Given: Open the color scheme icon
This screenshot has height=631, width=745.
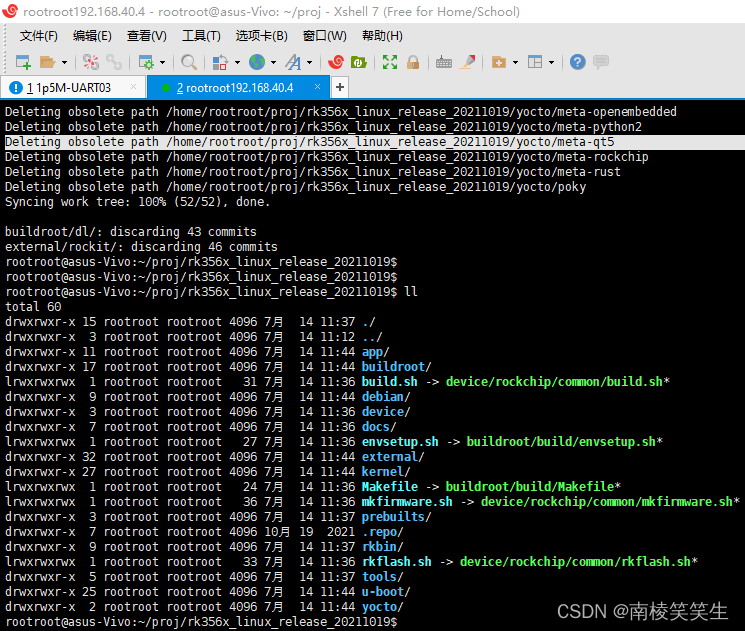Looking at the screenshot, I should (220, 62).
